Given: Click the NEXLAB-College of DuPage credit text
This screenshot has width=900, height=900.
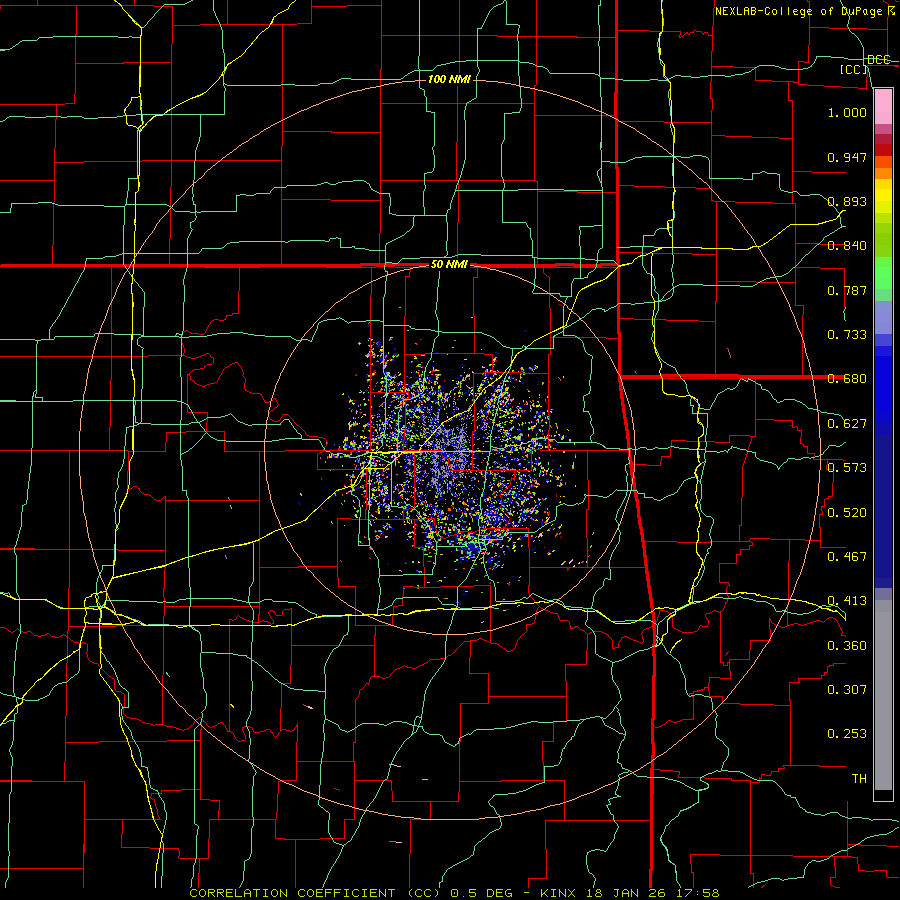Looking at the screenshot, I should pyautogui.click(x=799, y=11).
